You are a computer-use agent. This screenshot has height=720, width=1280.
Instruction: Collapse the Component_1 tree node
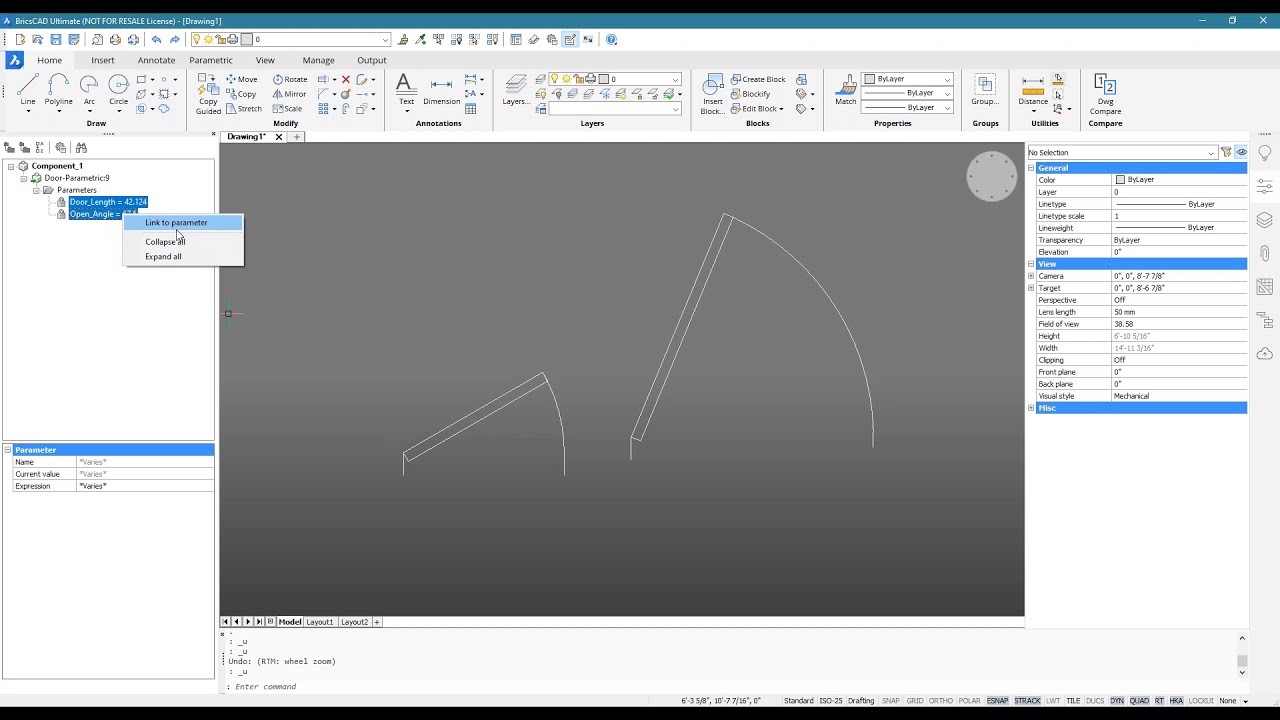pyautogui.click(x=11, y=166)
